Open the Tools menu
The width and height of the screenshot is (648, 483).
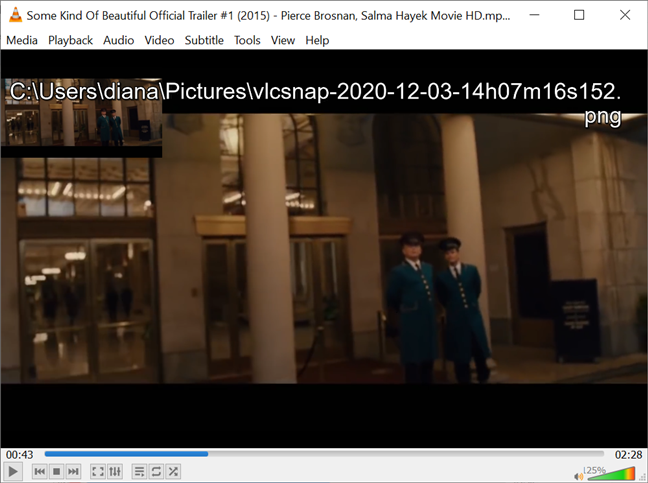click(x=247, y=40)
